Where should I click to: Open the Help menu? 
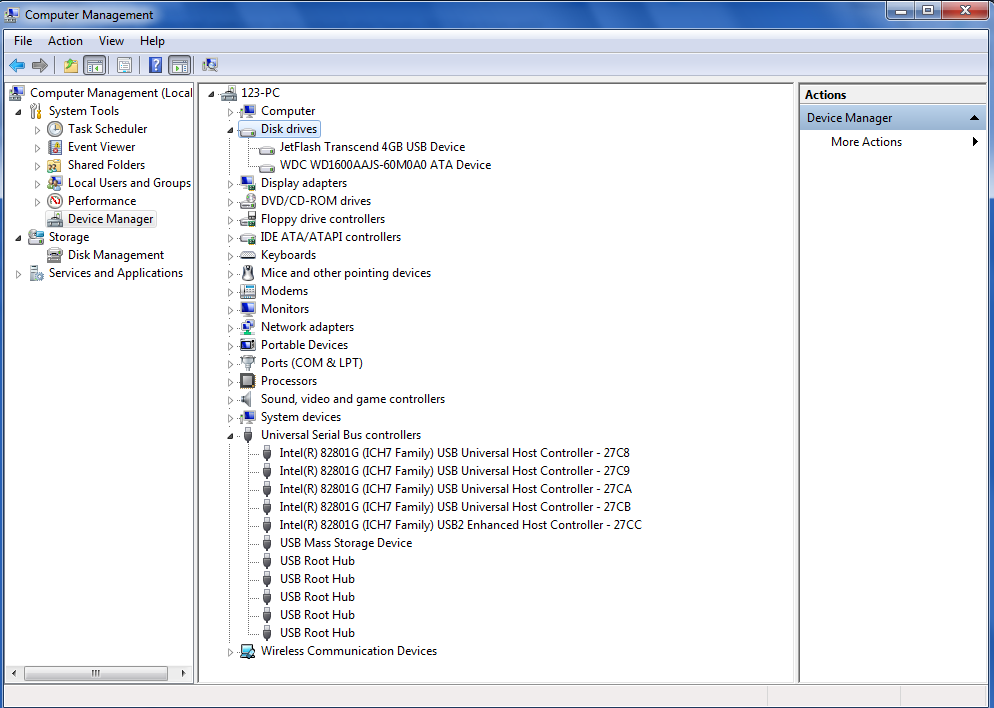(x=152, y=41)
